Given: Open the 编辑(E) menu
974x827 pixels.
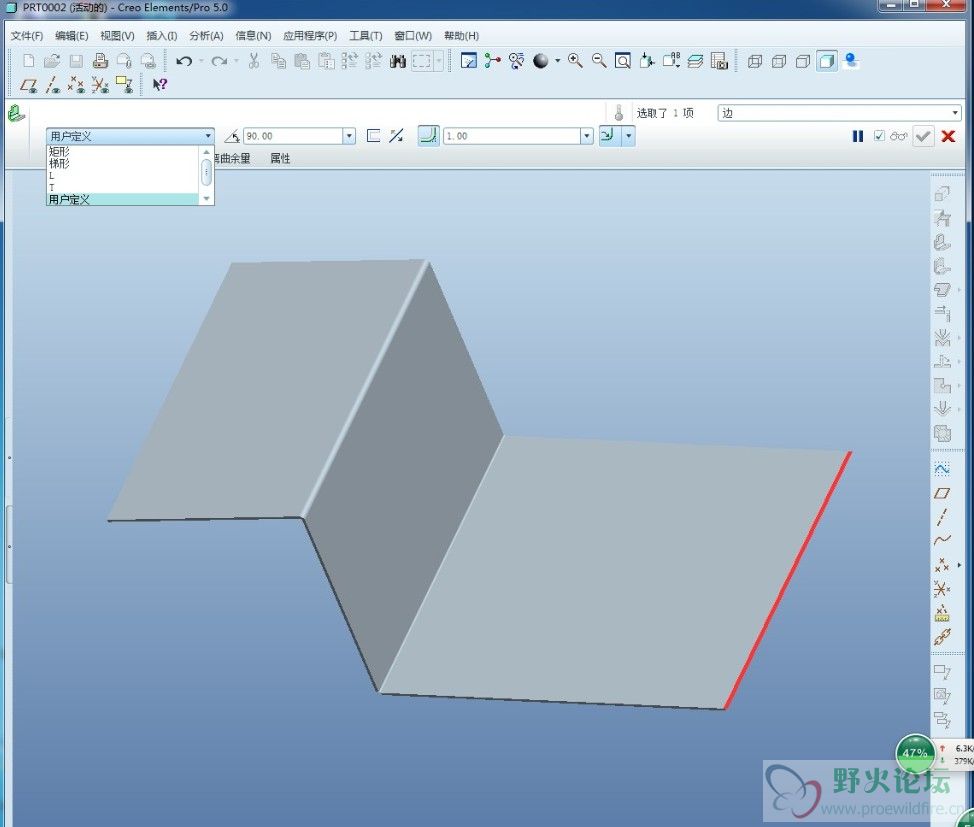Looking at the screenshot, I should tap(71, 35).
